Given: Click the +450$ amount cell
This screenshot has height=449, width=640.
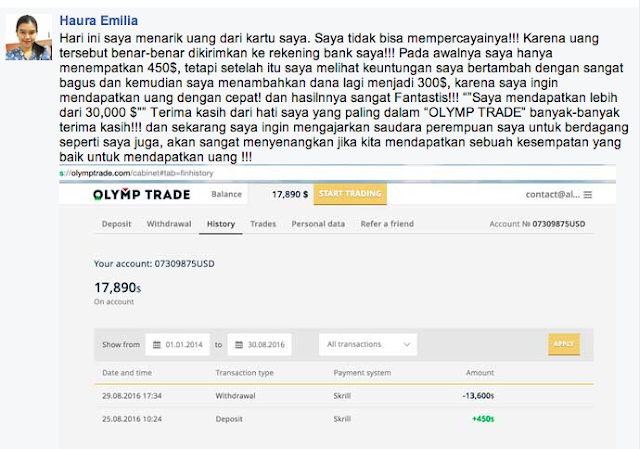Looking at the screenshot, I should point(483,419).
